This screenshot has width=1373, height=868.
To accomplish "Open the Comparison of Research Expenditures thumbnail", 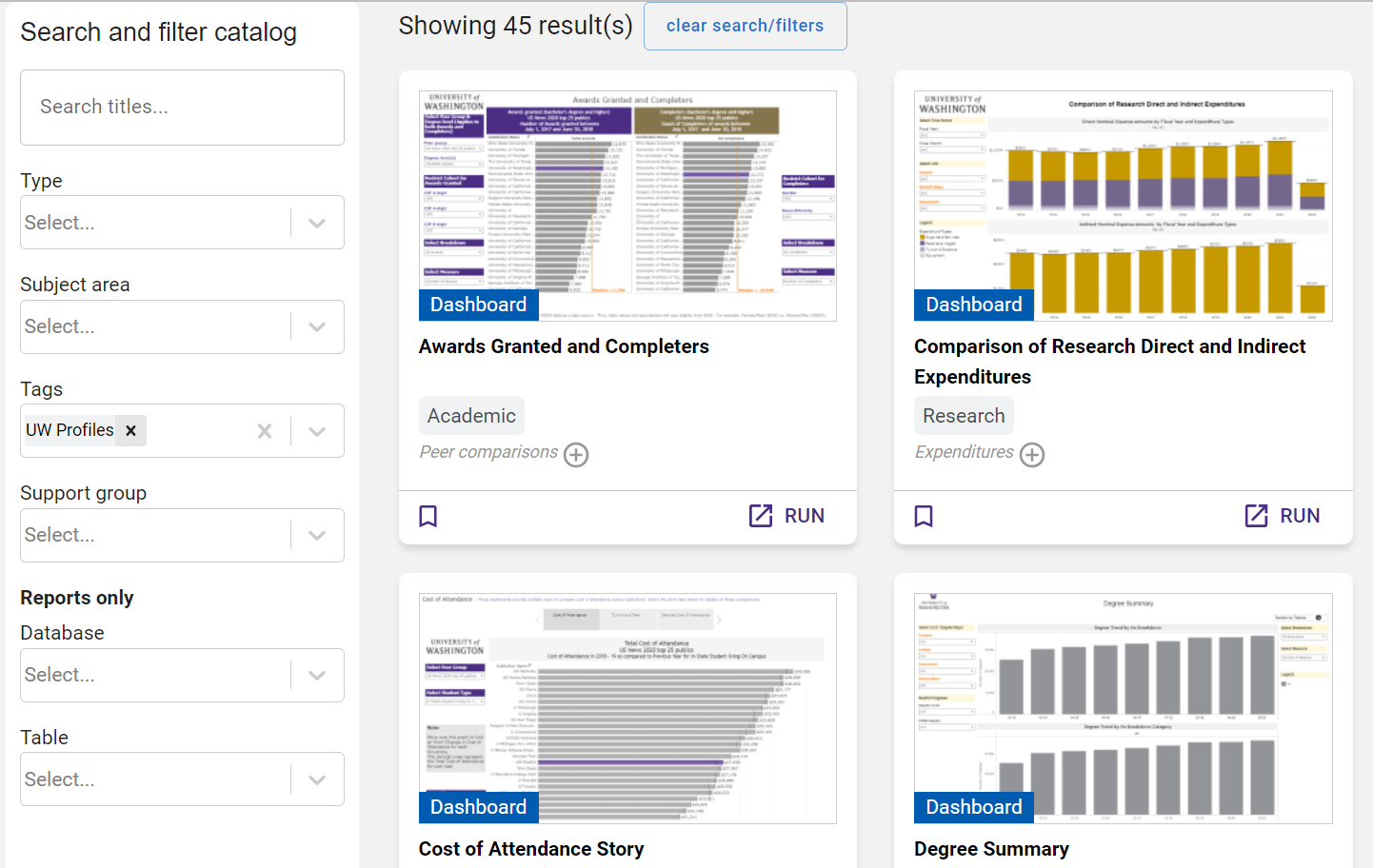I will tap(1124, 206).
